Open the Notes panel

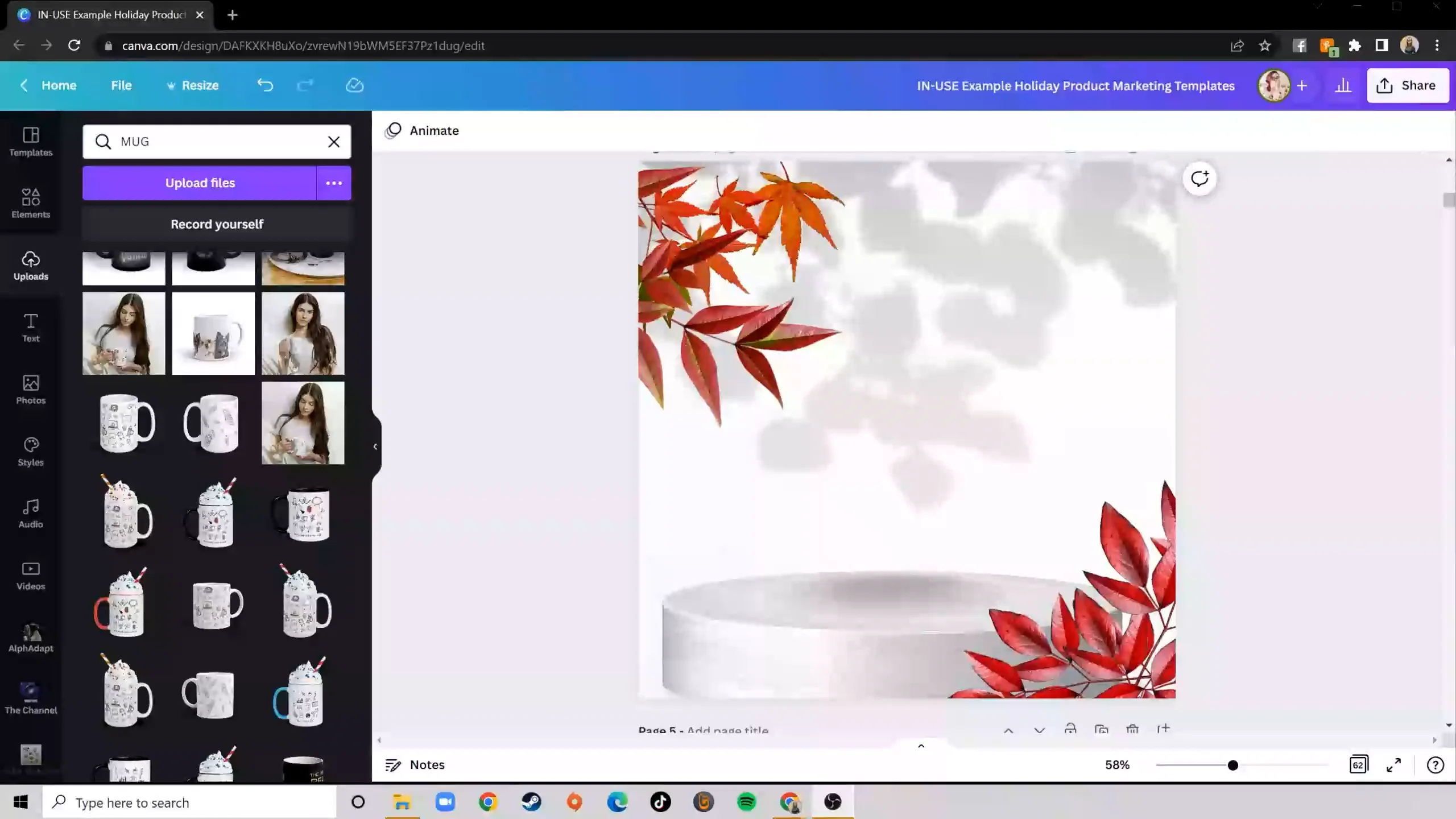(415, 765)
